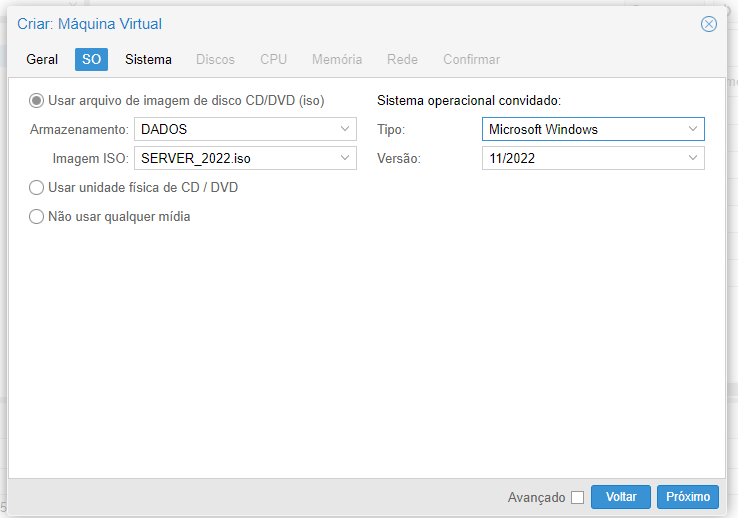This screenshot has height=518, width=738.
Task: Enable the Avançado checkbox
Action: tap(578, 497)
